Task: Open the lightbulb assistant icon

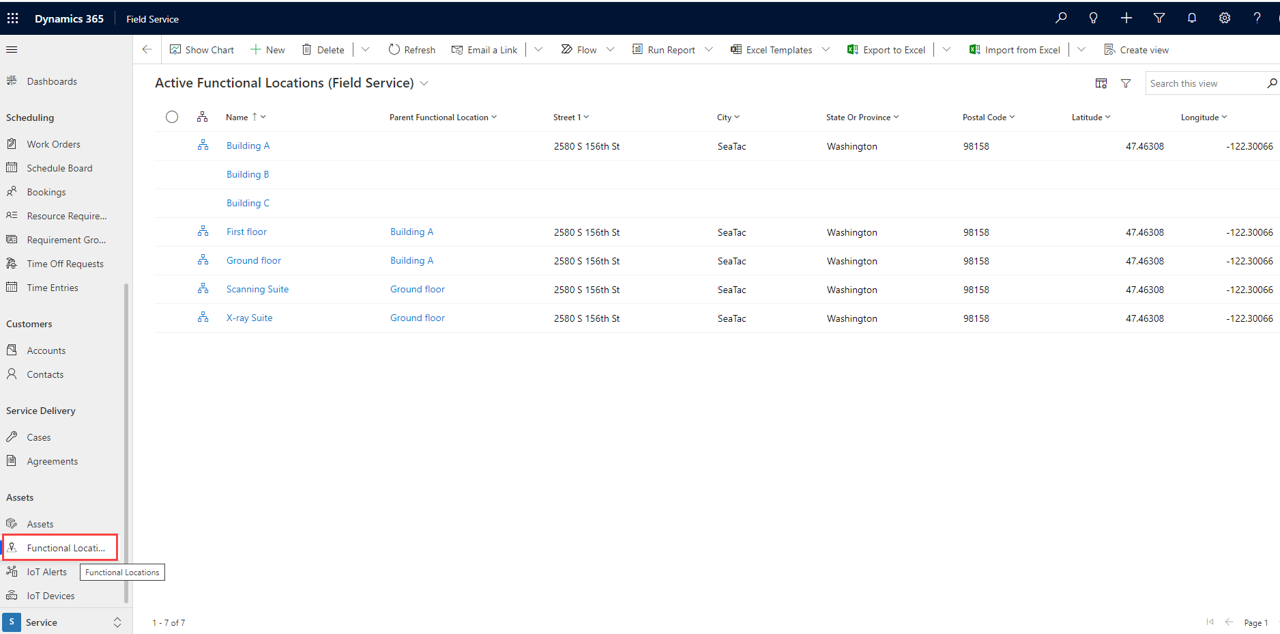Action: tap(1094, 18)
